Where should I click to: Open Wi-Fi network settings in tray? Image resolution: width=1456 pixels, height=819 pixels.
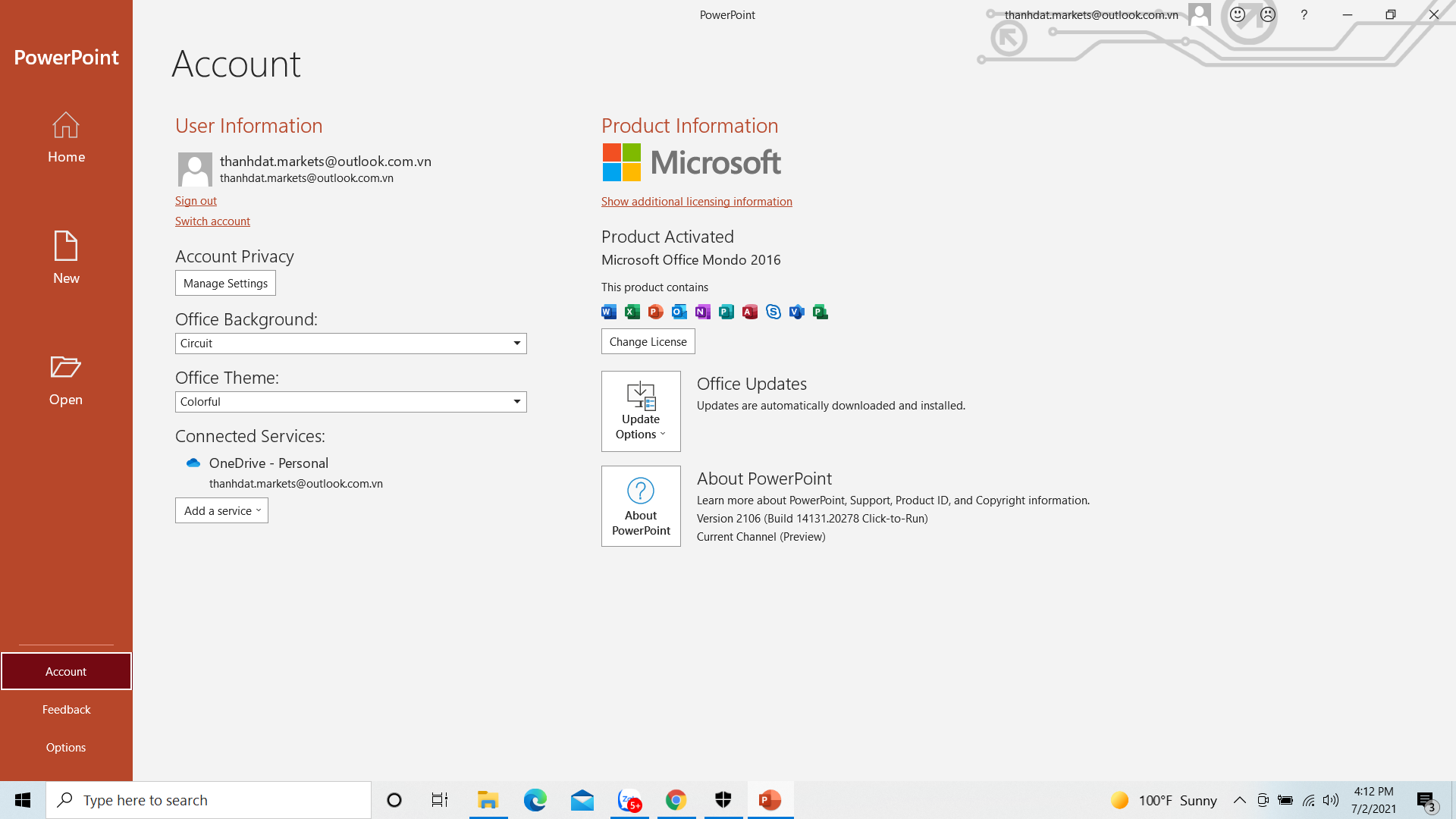click(x=1309, y=800)
